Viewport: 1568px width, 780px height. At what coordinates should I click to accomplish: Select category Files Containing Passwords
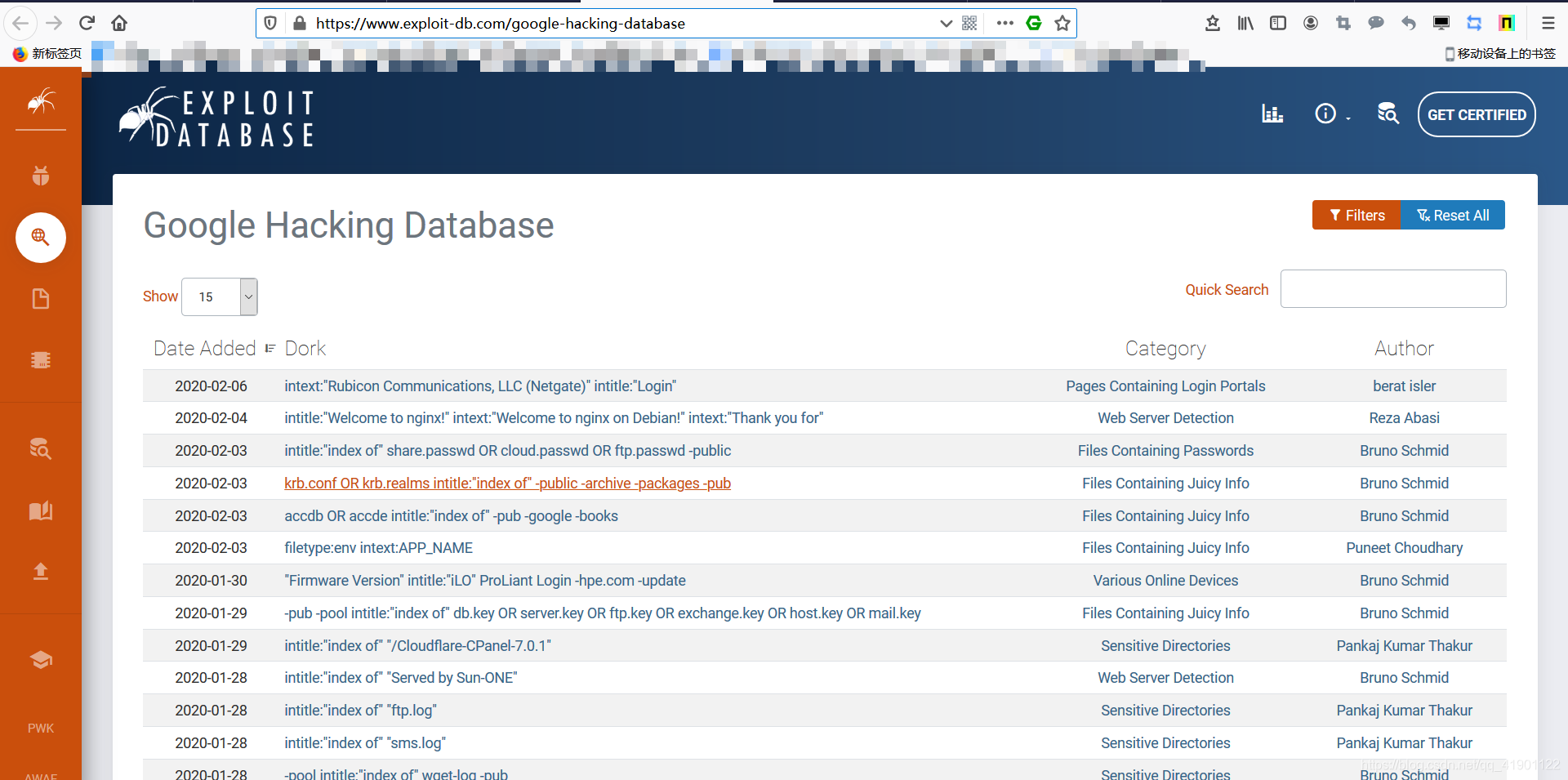click(1165, 451)
